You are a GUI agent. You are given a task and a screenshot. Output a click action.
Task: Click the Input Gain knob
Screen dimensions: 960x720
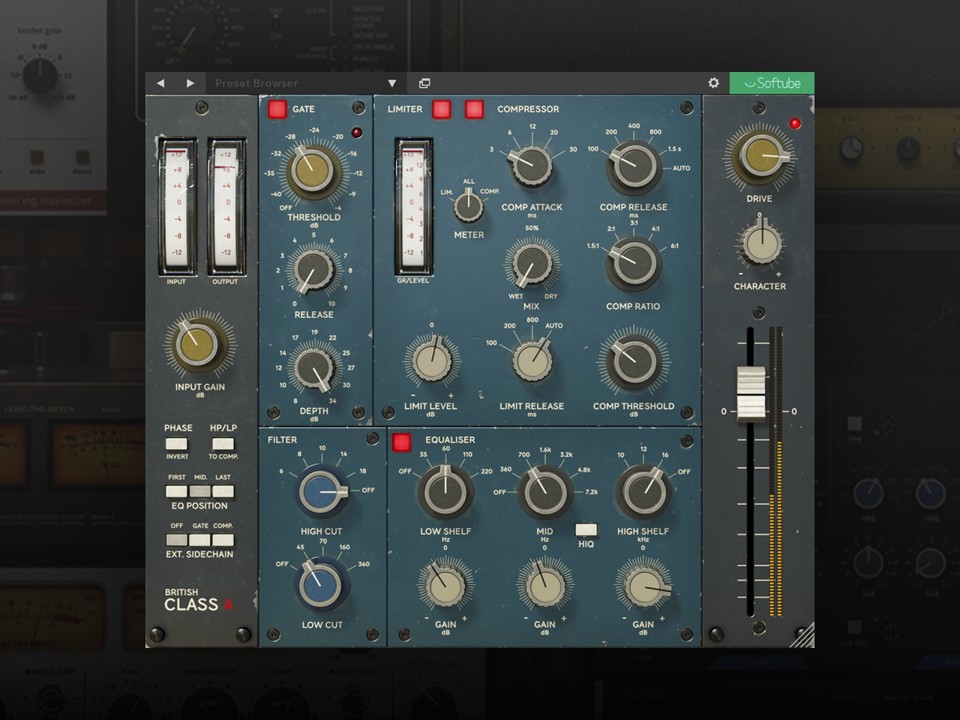[x=197, y=345]
